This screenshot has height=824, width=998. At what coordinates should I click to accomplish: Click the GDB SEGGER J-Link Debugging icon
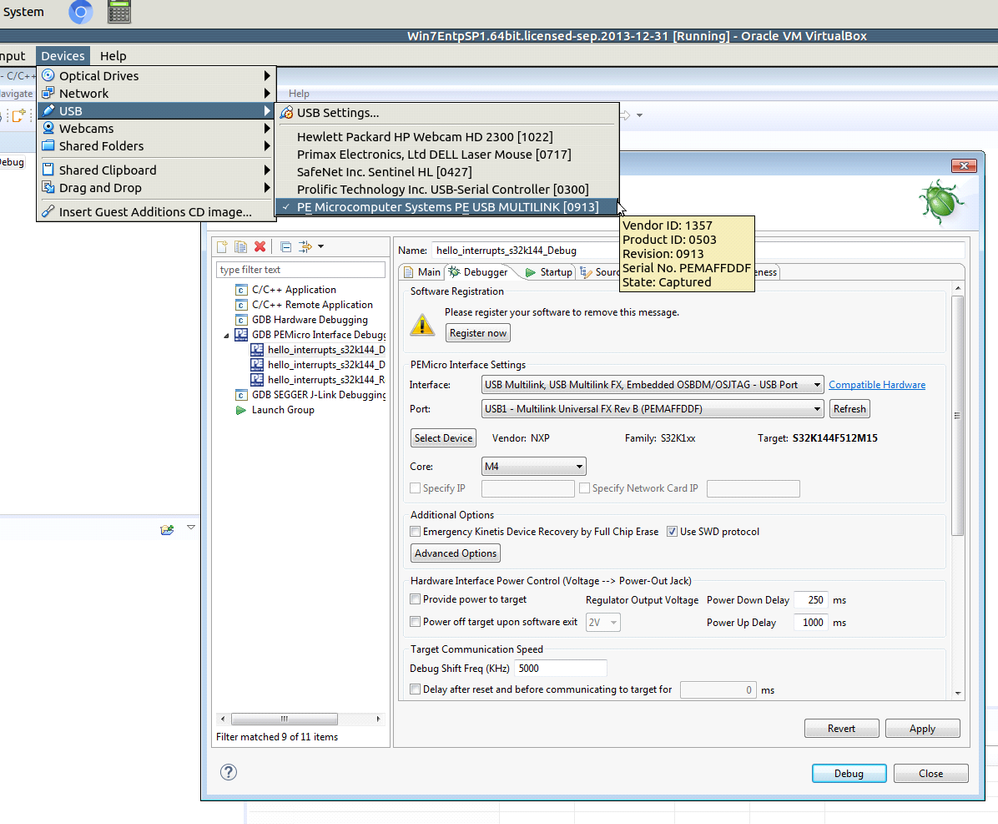[241, 395]
